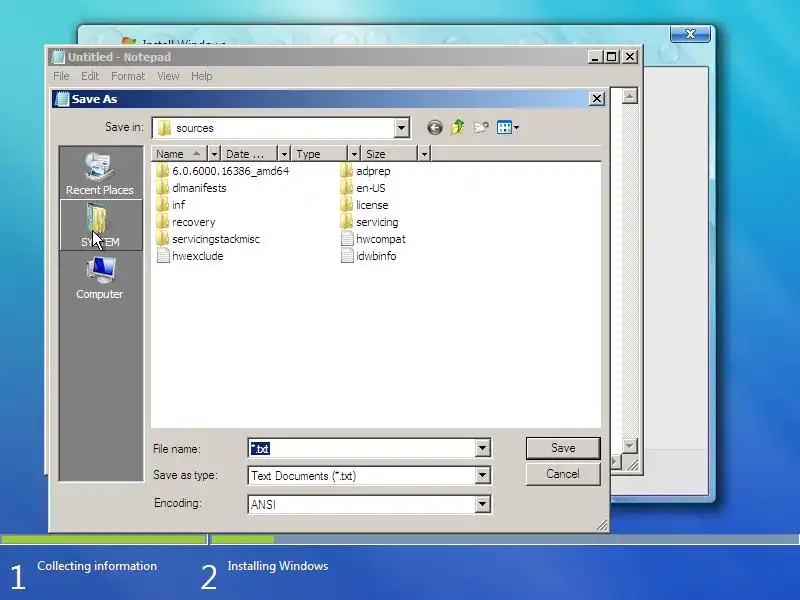Select the servicingstackmisc folder
The width and height of the screenshot is (800, 600).
208,239
